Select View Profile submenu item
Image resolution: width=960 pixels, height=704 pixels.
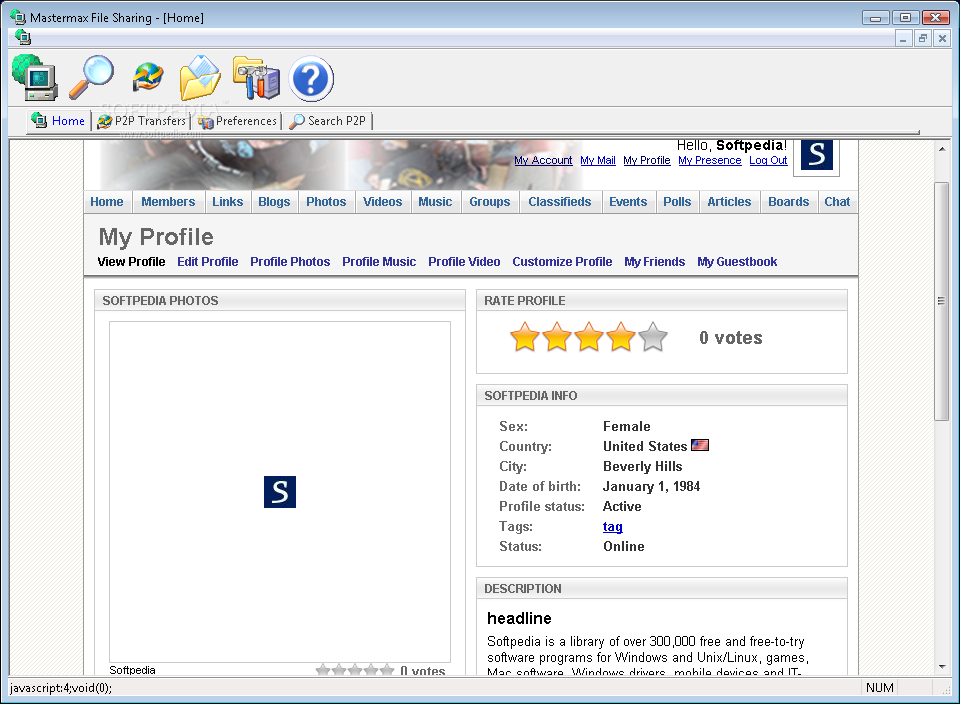point(131,261)
